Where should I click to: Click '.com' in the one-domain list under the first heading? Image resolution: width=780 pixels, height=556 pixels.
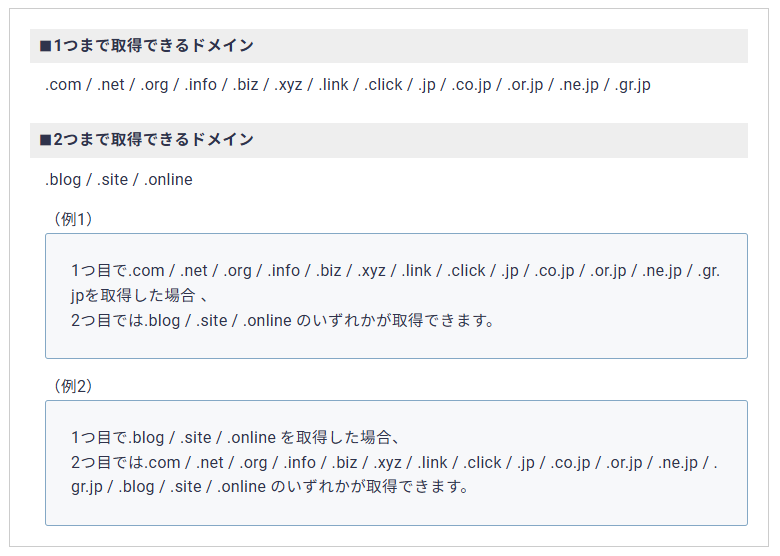pyautogui.click(x=63, y=85)
